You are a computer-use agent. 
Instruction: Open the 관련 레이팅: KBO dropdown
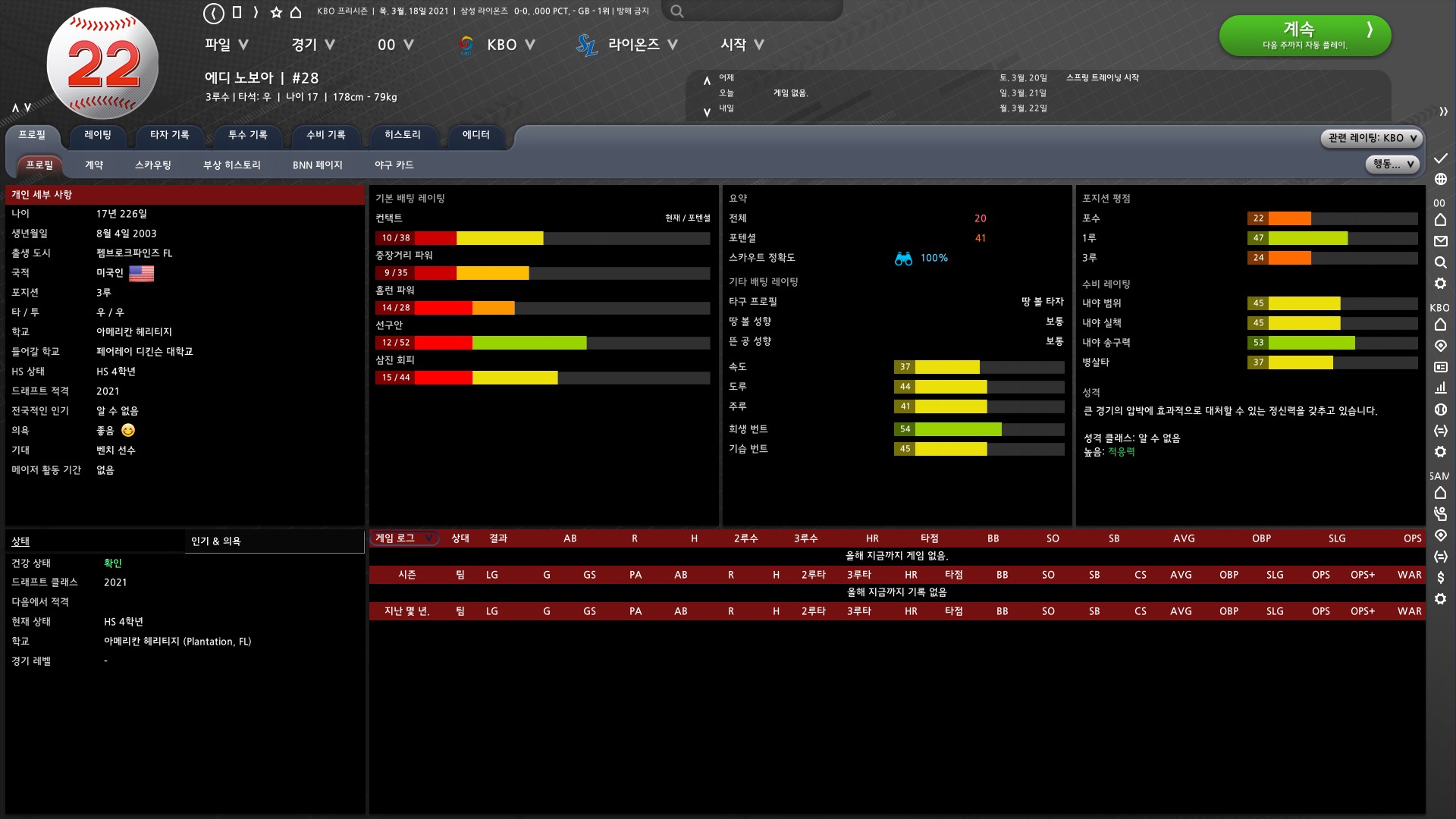[1371, 138]
